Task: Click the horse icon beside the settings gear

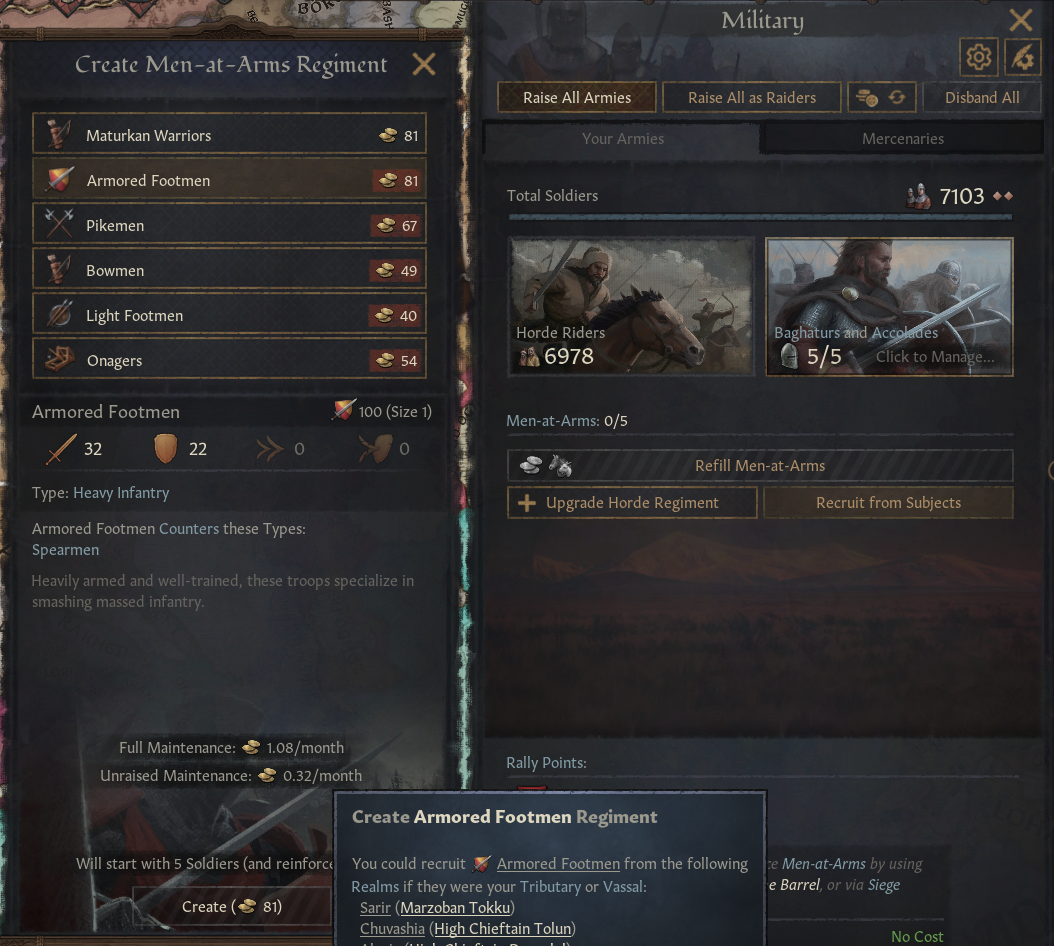Action: point(1022,57)
